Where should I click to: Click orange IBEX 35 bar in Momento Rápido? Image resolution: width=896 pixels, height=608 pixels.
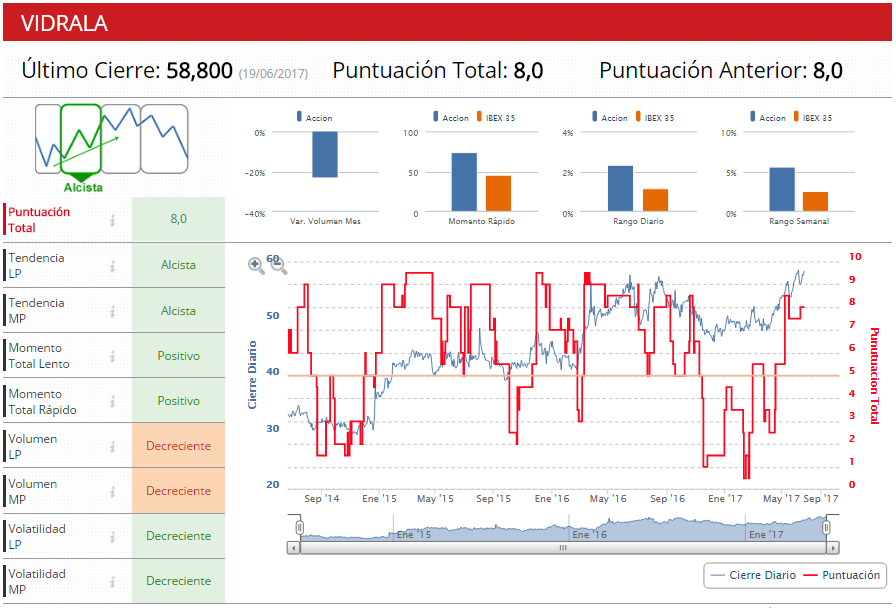point(498,194)
